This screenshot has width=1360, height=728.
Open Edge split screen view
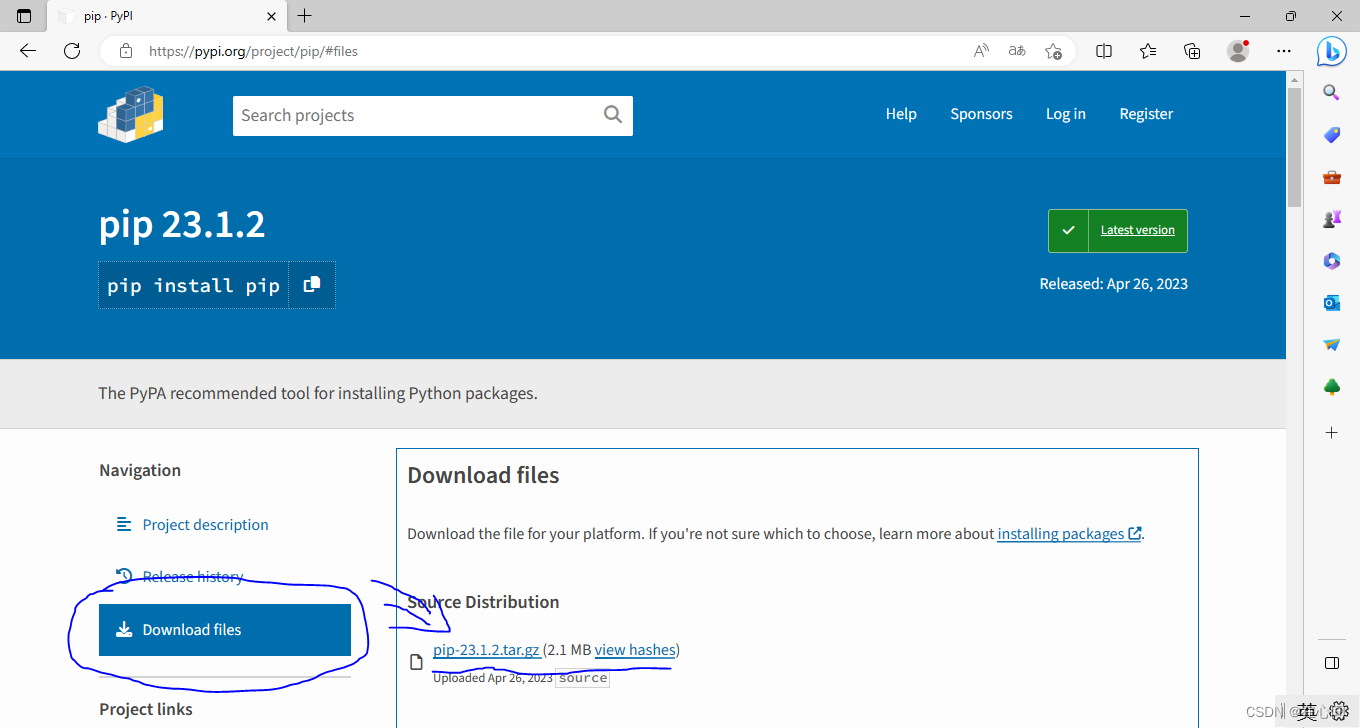click(1104, 51)
